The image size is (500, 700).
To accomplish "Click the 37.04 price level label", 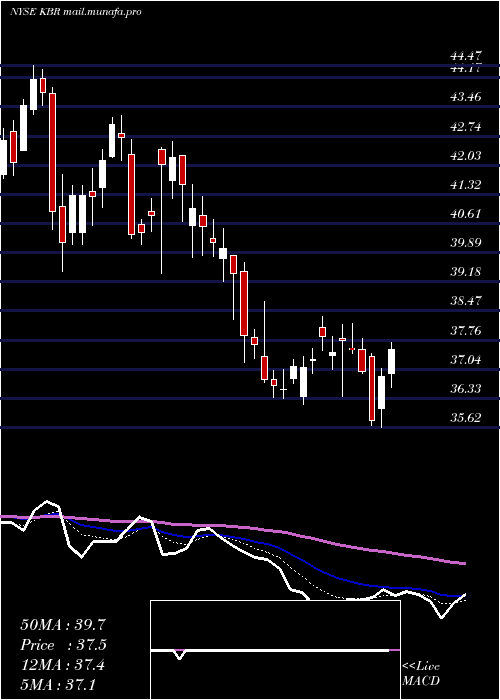I will 466,360.
